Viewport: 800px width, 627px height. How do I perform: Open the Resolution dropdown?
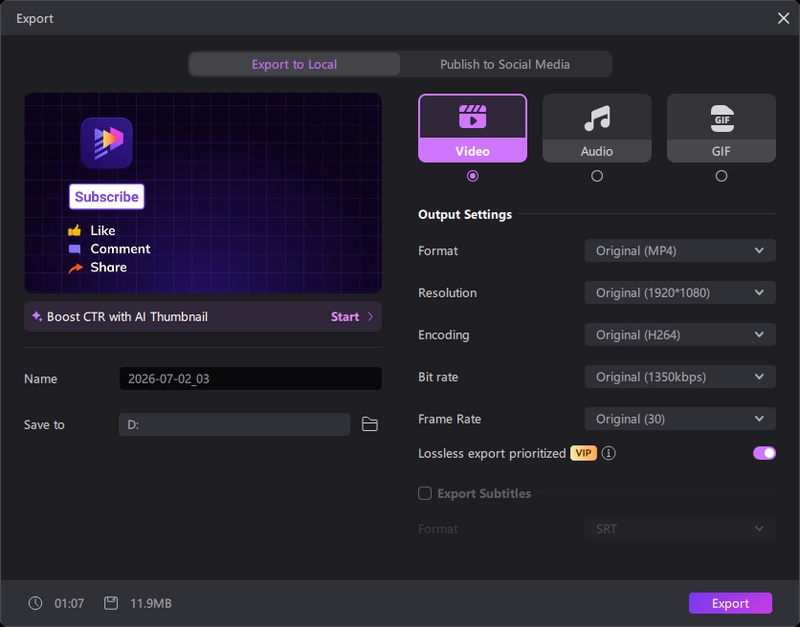tap(680, 293)
